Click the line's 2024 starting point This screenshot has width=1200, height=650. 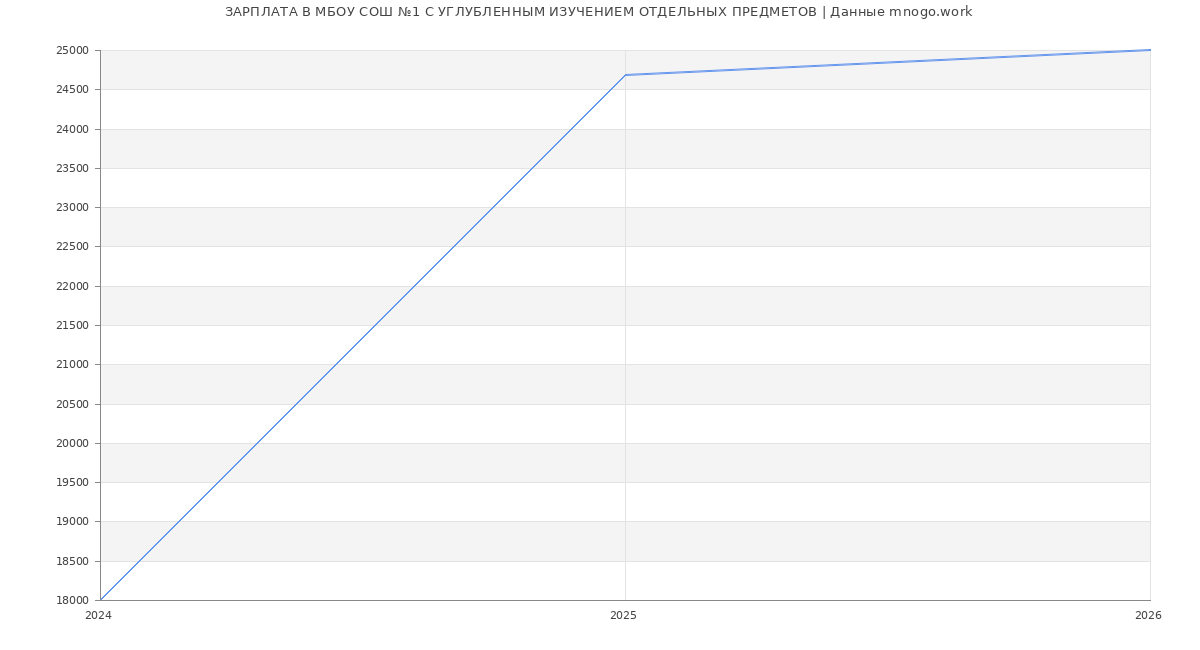tap(100, 600)
